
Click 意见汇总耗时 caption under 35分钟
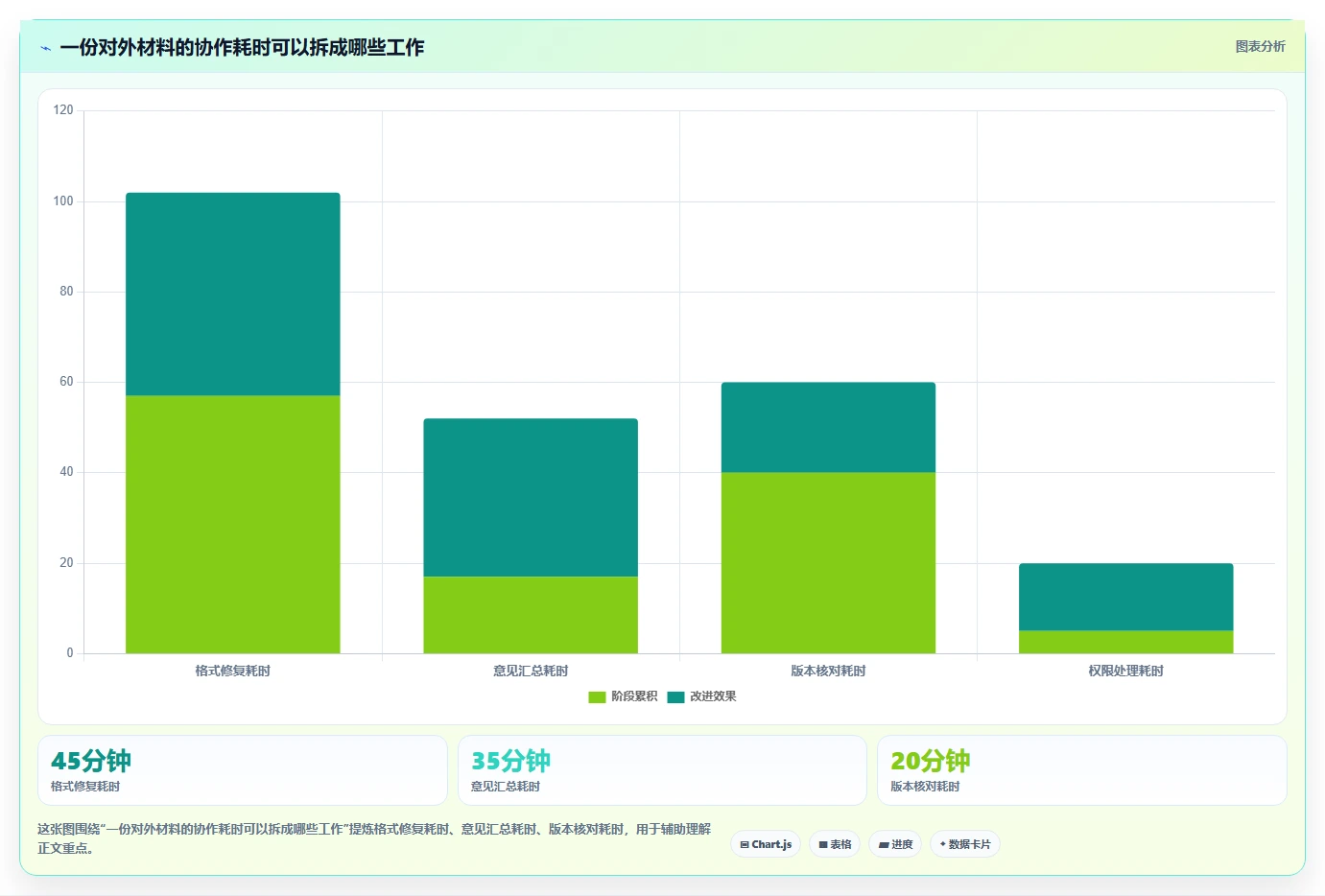pos(506,787)
